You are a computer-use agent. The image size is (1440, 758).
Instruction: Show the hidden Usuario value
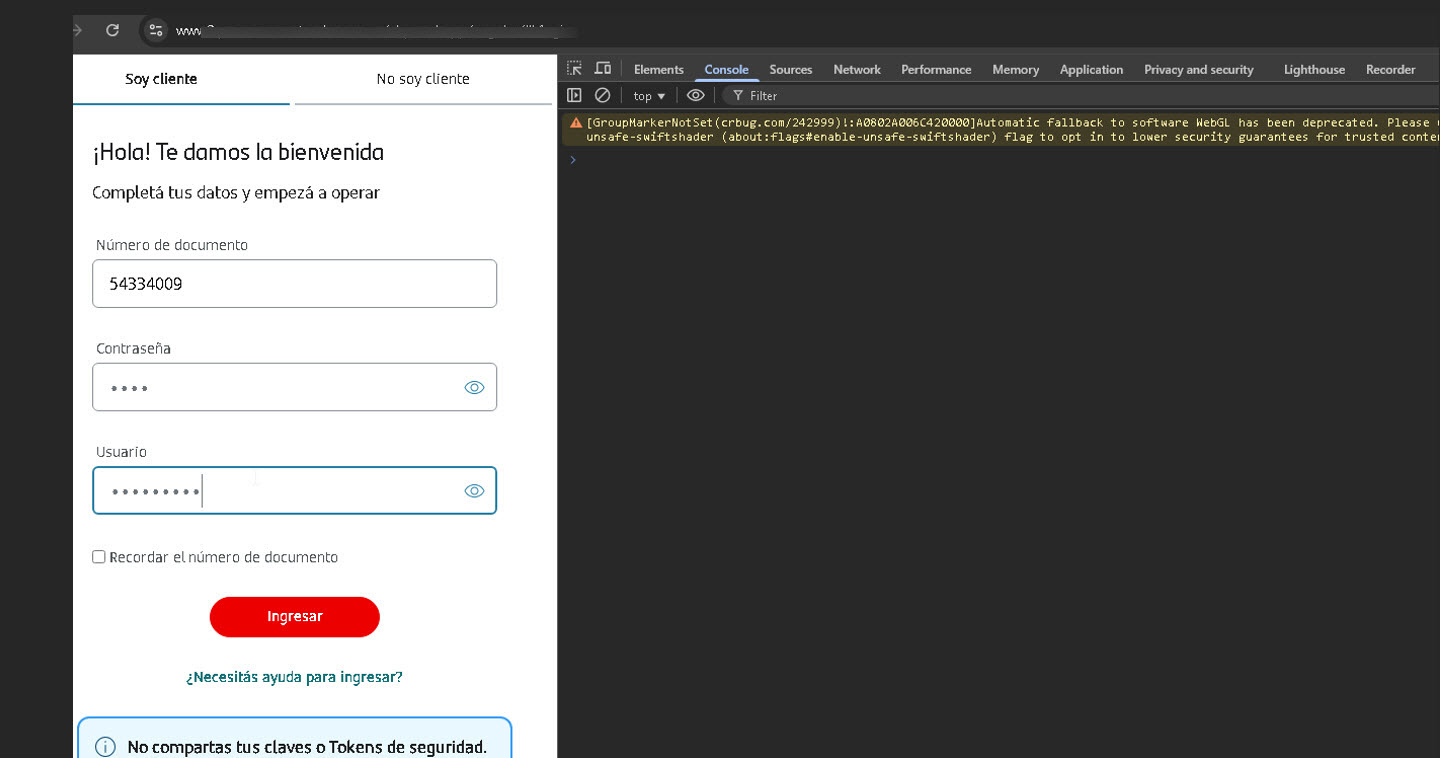click(474, 490)
